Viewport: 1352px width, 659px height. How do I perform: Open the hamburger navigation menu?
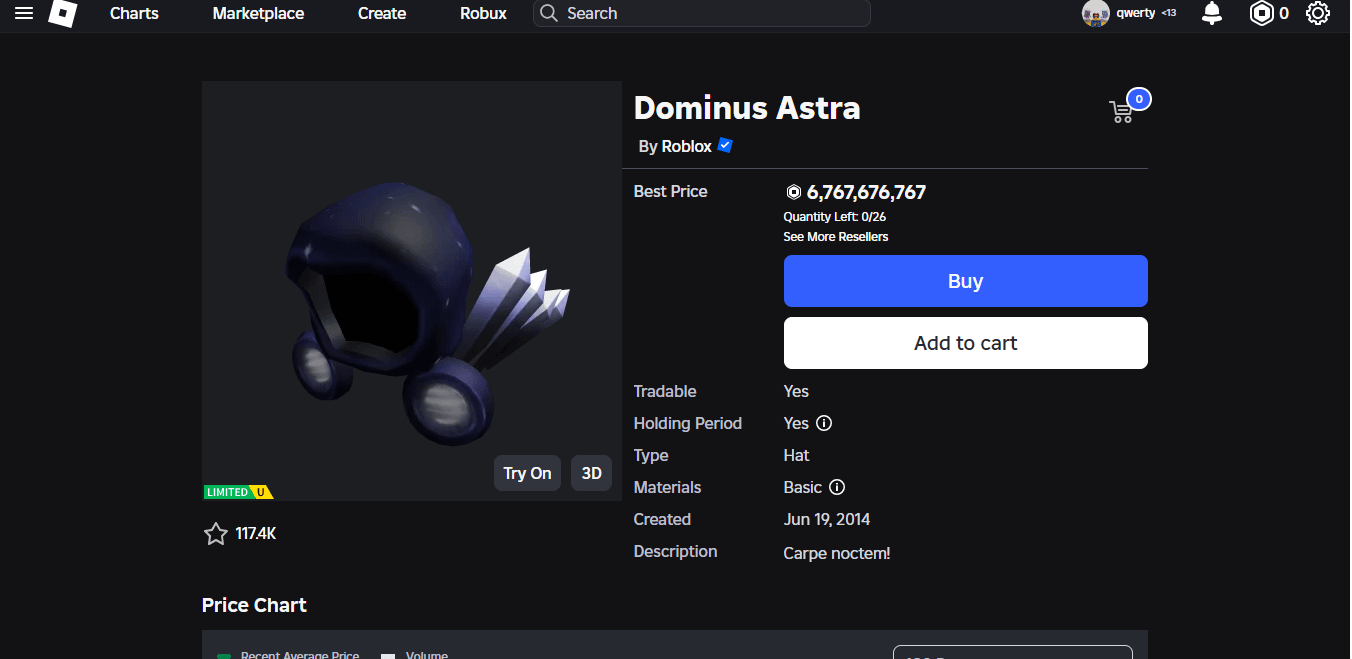click(24, 13)
